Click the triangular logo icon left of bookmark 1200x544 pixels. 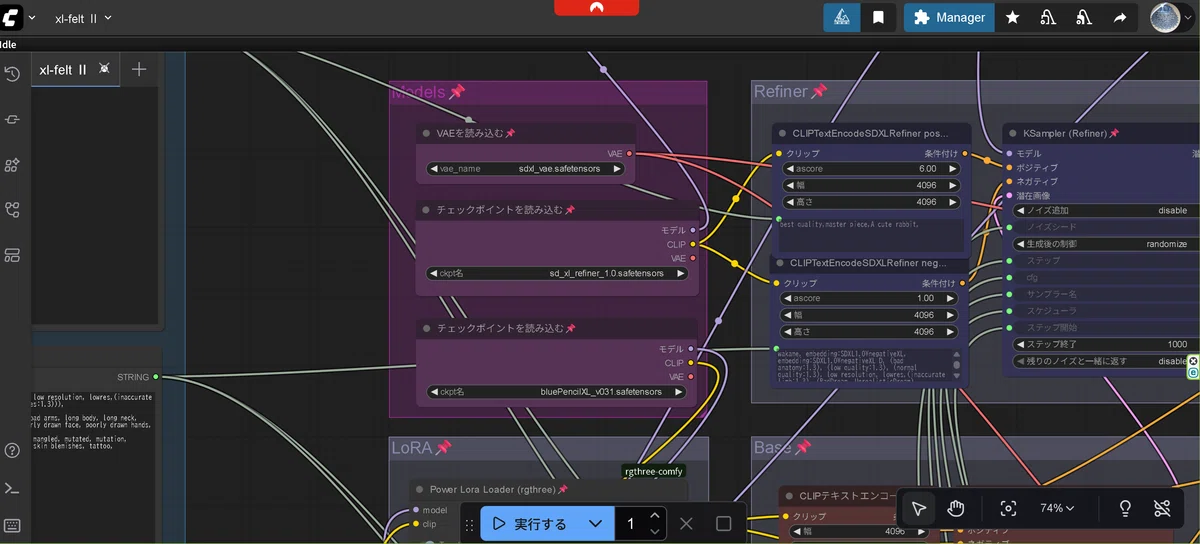tap(842, 18)
